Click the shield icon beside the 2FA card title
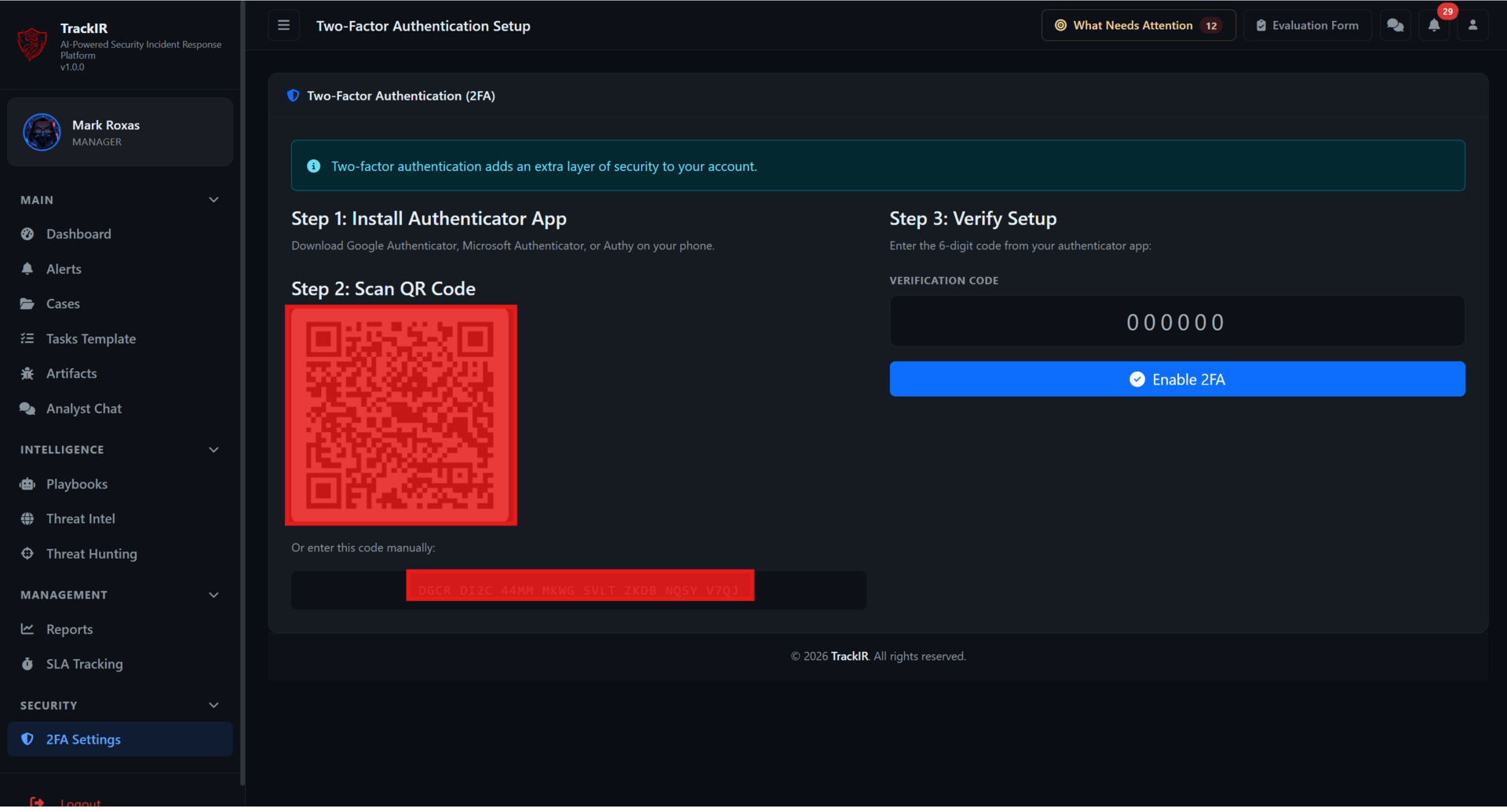This screenshot has height=812, width=1507. pyautogui.click(x=293, y=96)
